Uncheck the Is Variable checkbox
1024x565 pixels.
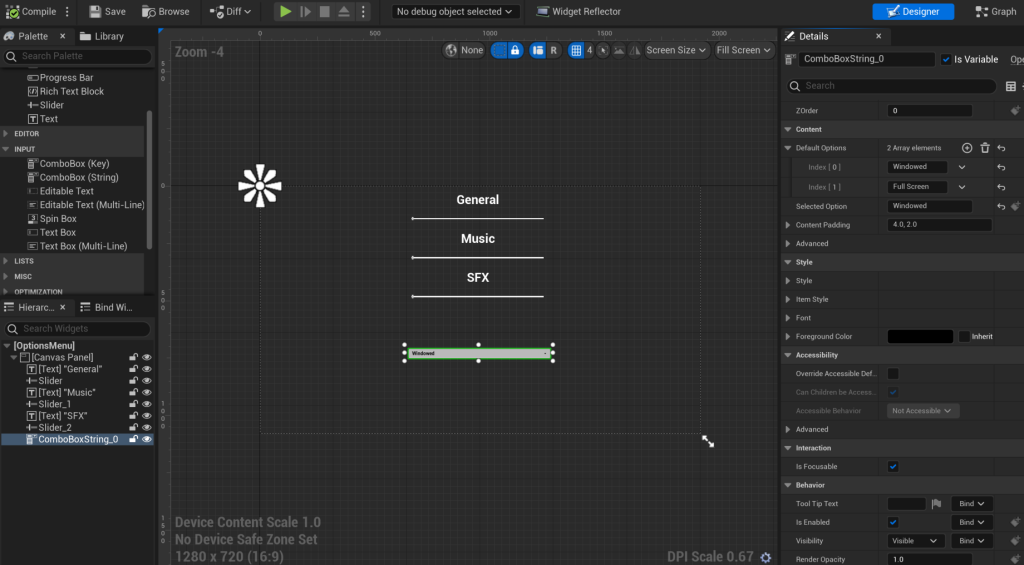coord(946,59)
